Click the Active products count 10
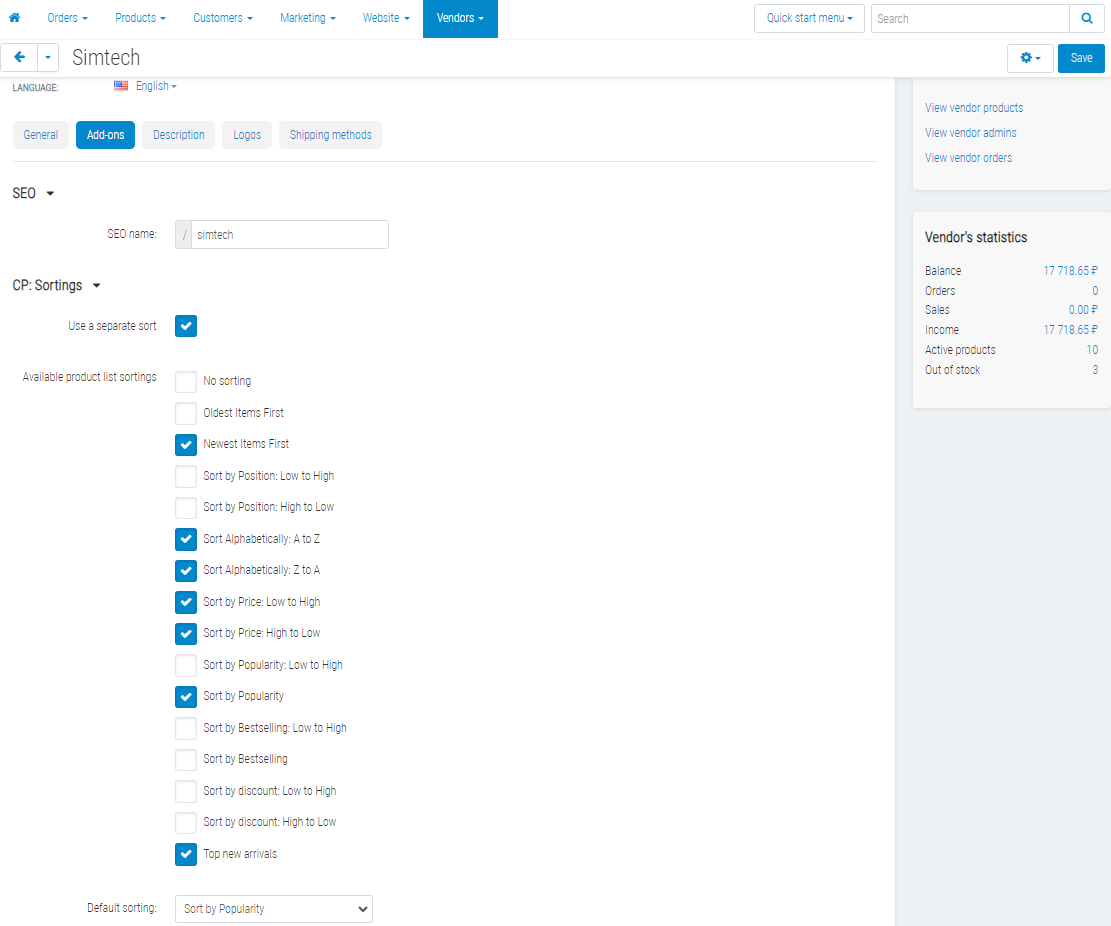The height and width of the screenshot is (926, 1111). [1092, 349]
